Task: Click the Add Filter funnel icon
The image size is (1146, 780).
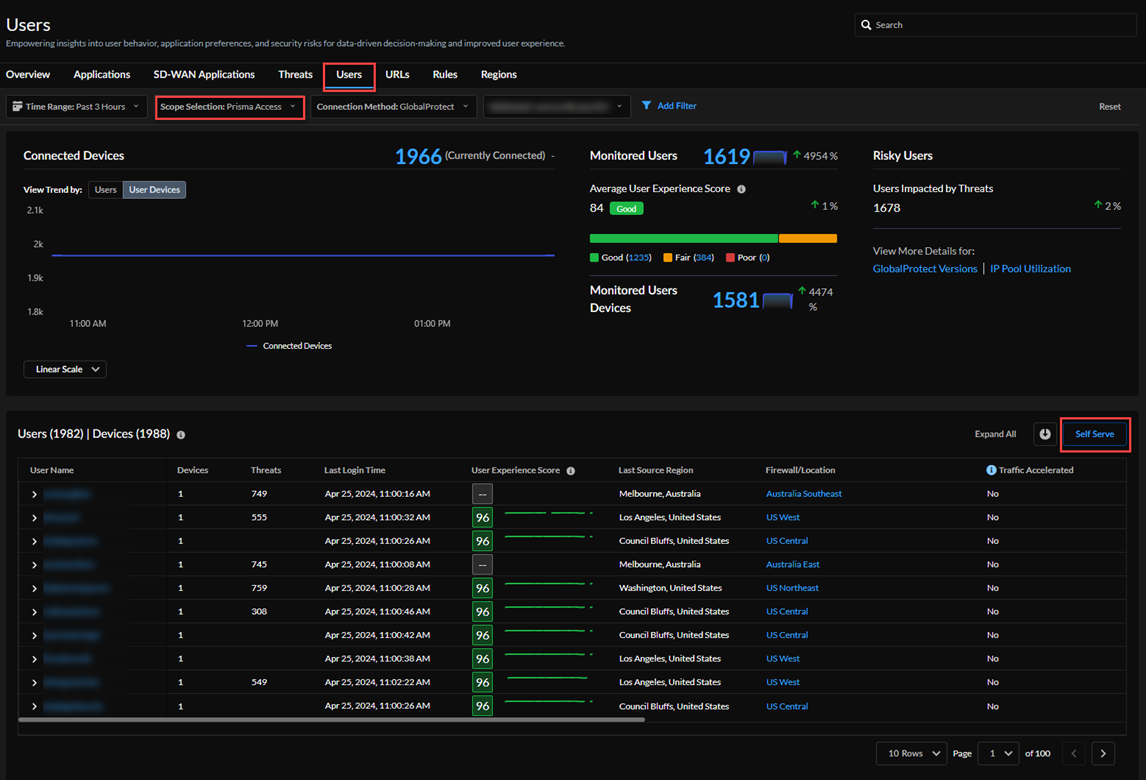Action: pyautogui.click(x=647, y=106)
